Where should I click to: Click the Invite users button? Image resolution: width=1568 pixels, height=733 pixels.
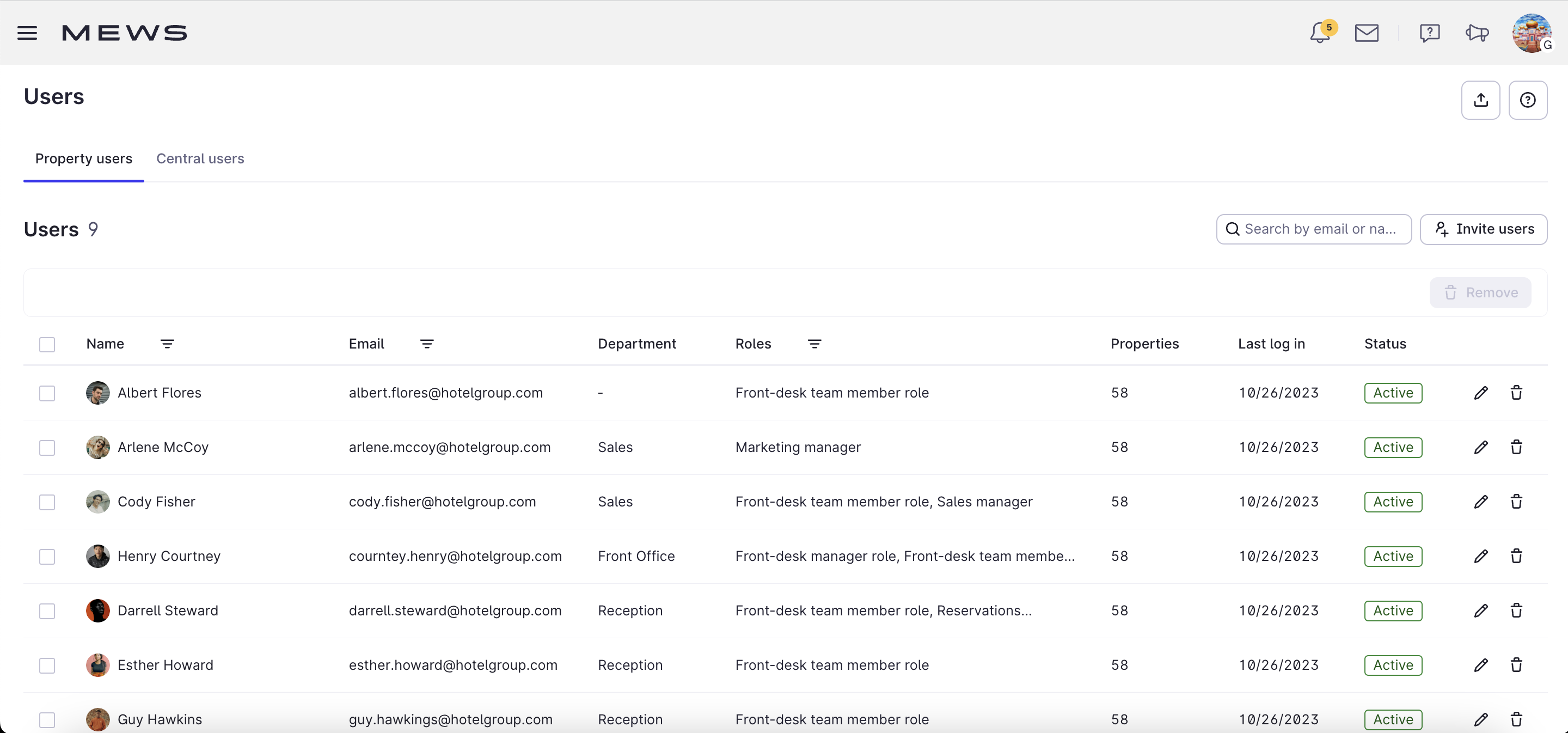click(x=1484, y=229)
